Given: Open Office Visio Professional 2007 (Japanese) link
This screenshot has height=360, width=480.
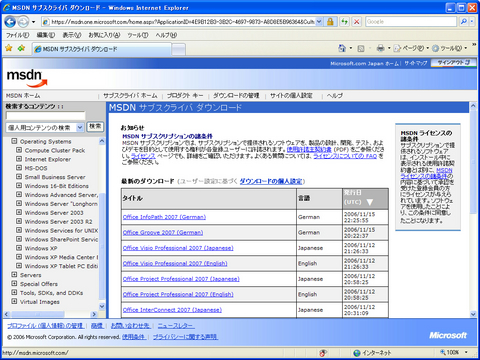Looking at the screenshot, I should [x=178, y=248].
